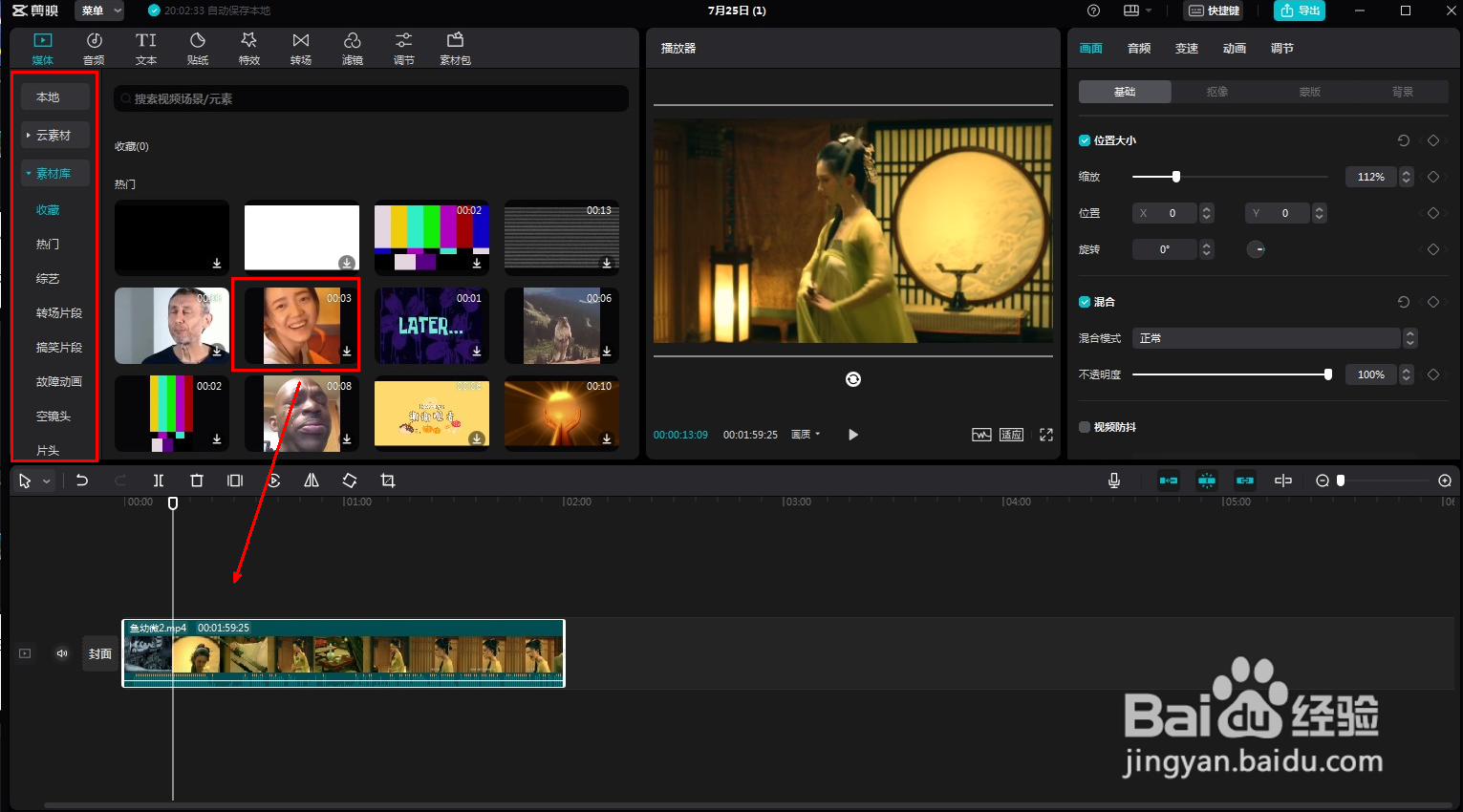Select the LATER... purple clip thumbnail
Screen dimensions: 1463x812
[x=432, y=326]
